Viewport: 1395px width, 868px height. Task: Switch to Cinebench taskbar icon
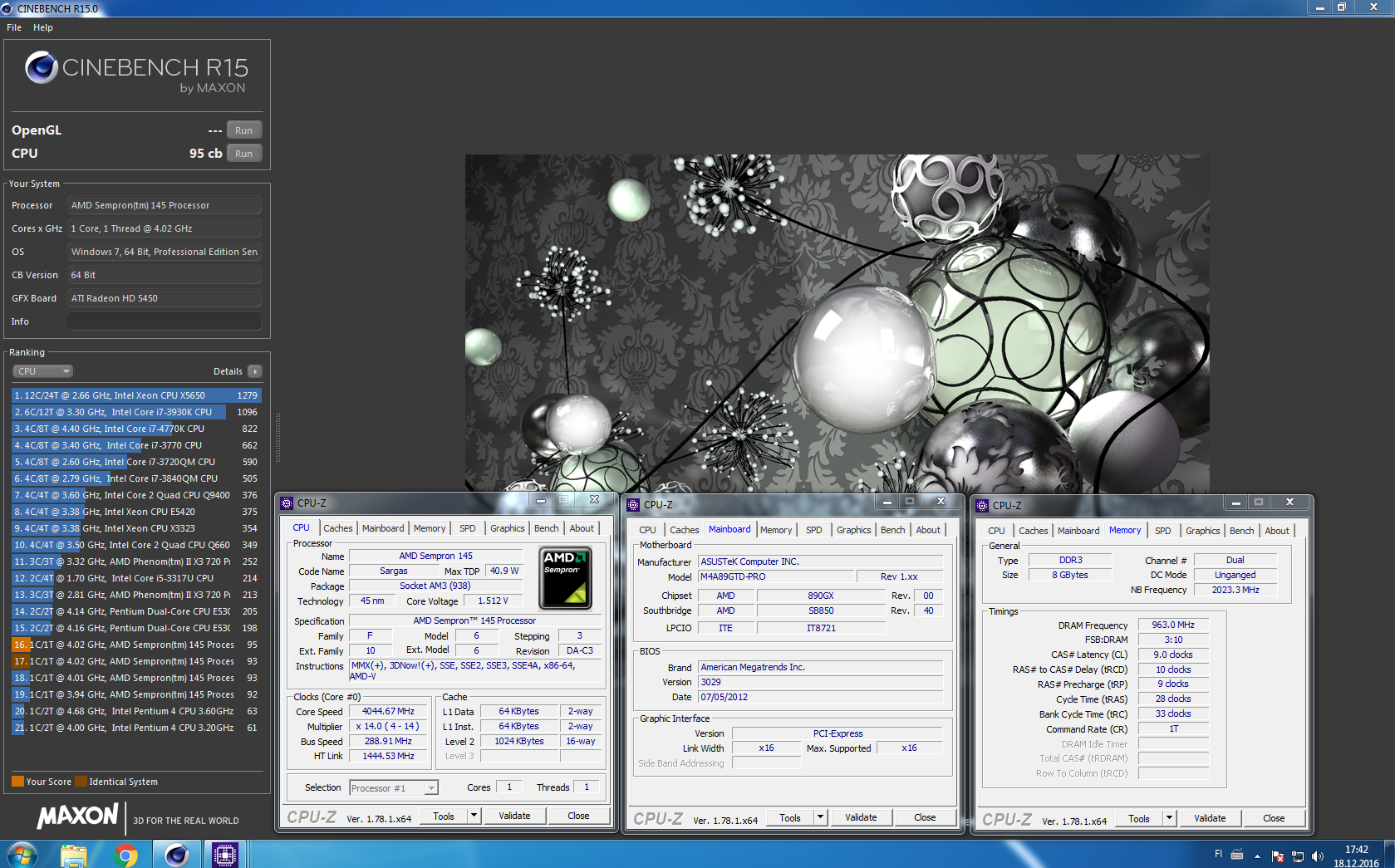pos(176,854)
